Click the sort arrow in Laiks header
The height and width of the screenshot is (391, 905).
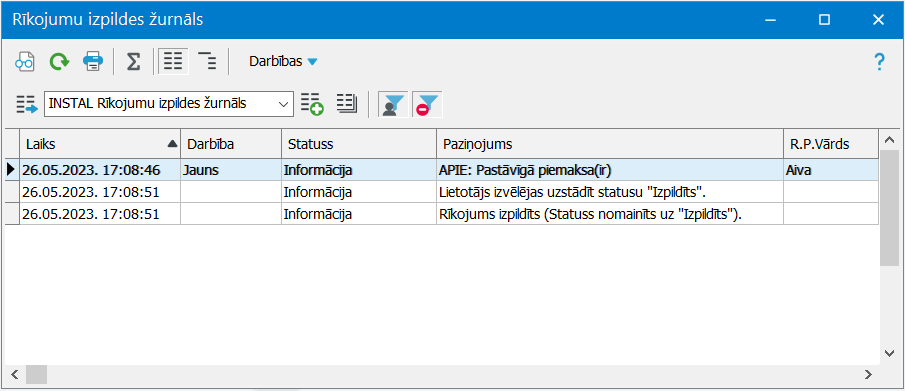[x=172, y=144]
